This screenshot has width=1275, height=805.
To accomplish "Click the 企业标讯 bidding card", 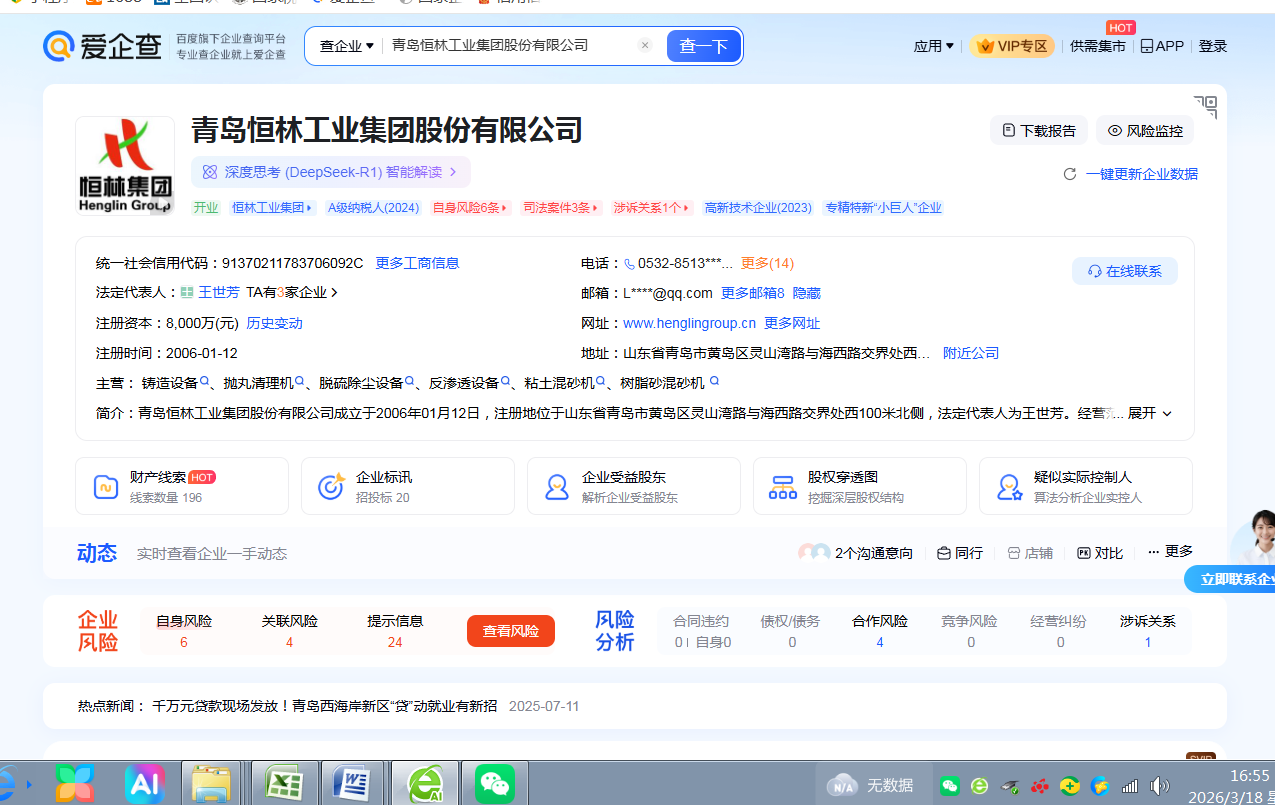I will tap(407, 486).
